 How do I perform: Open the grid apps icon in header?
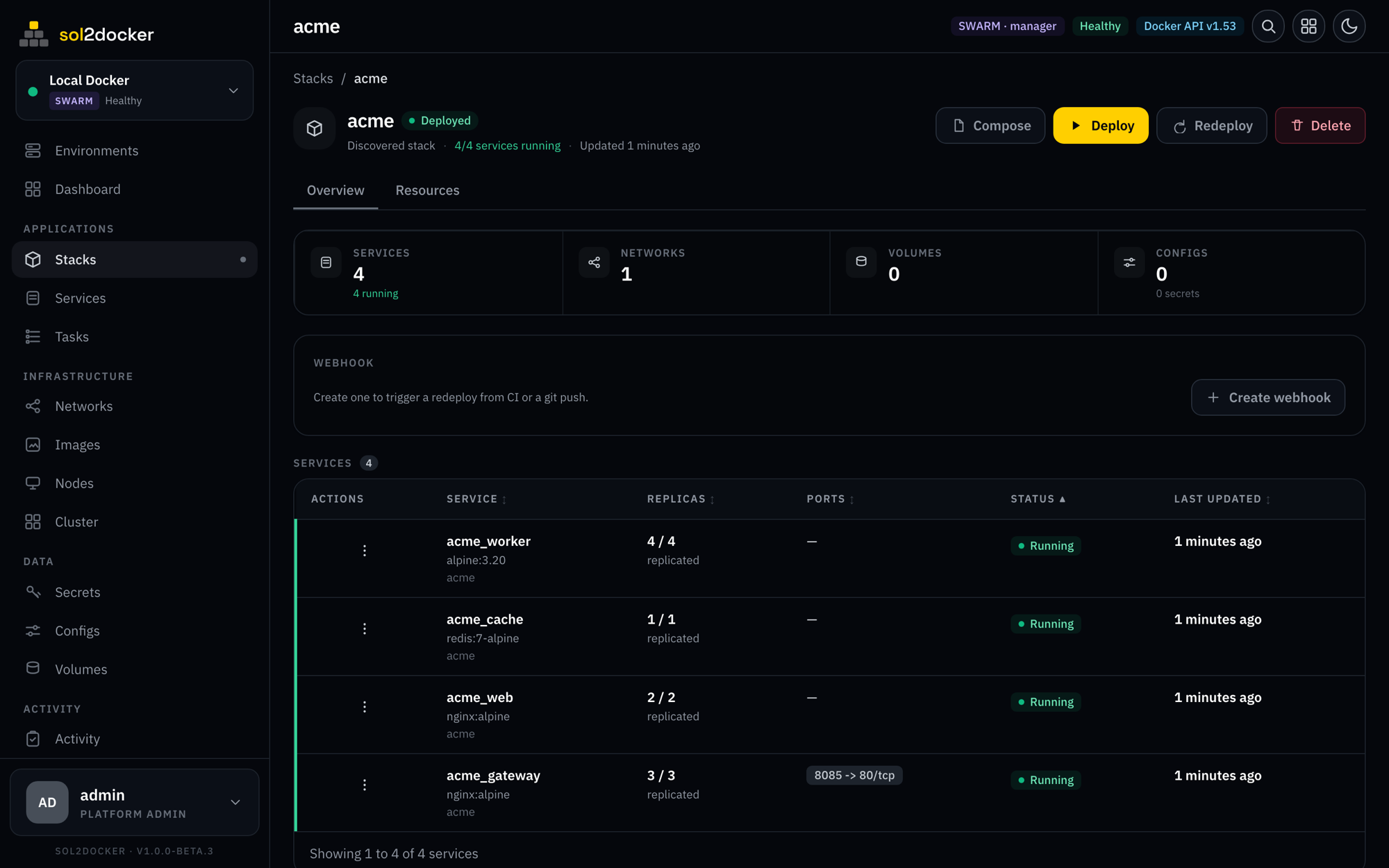(1308, 26)
